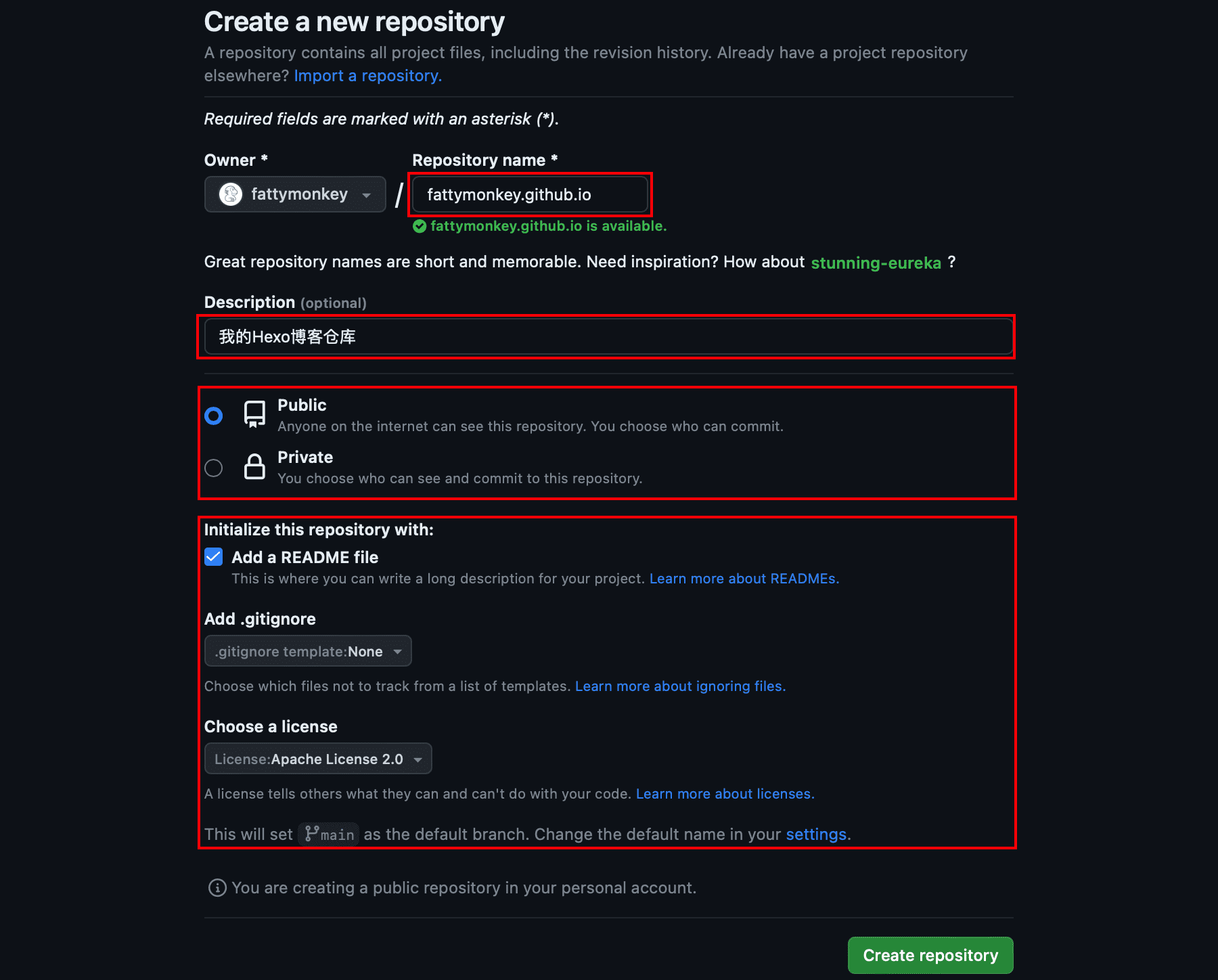Use the stunning-eureka name suggestion

(876, 263)
